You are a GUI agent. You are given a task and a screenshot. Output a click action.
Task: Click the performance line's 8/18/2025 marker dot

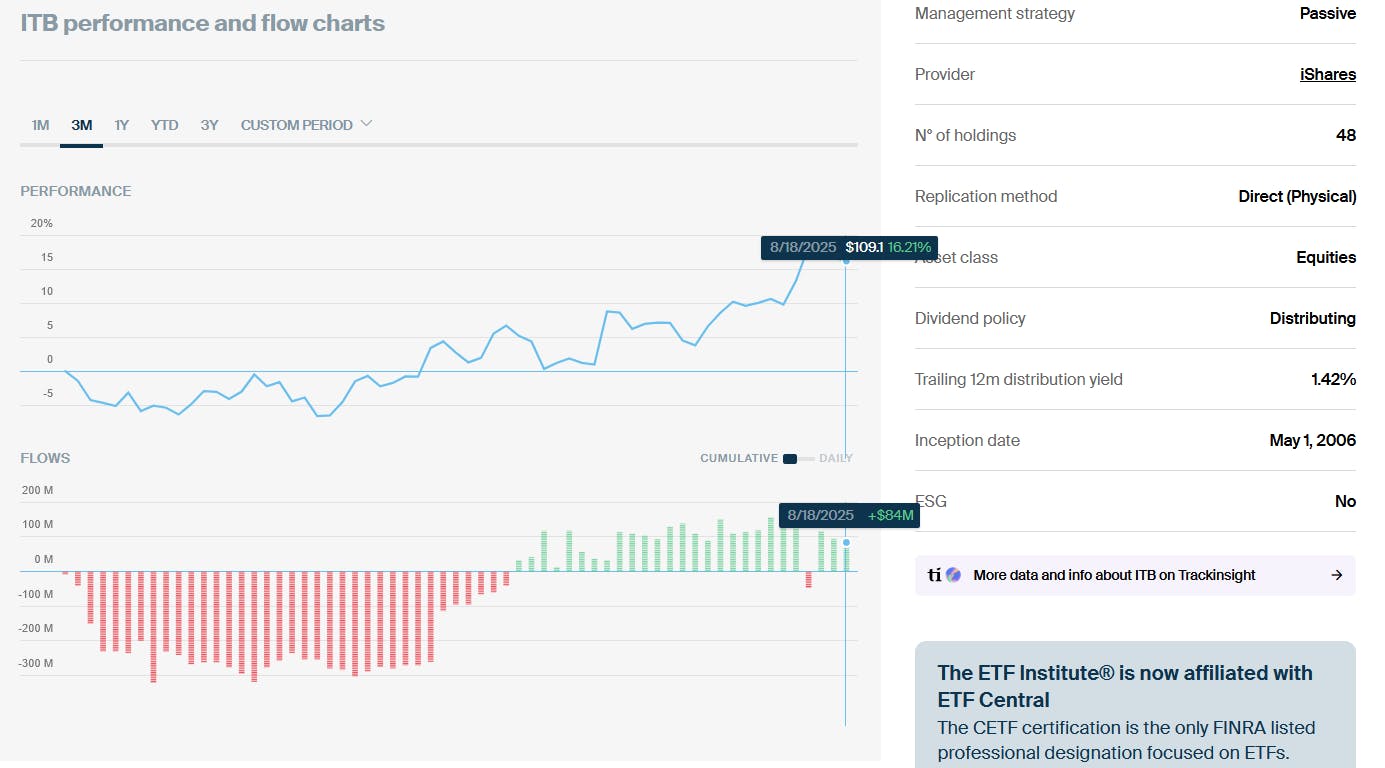tap(846, 261)
